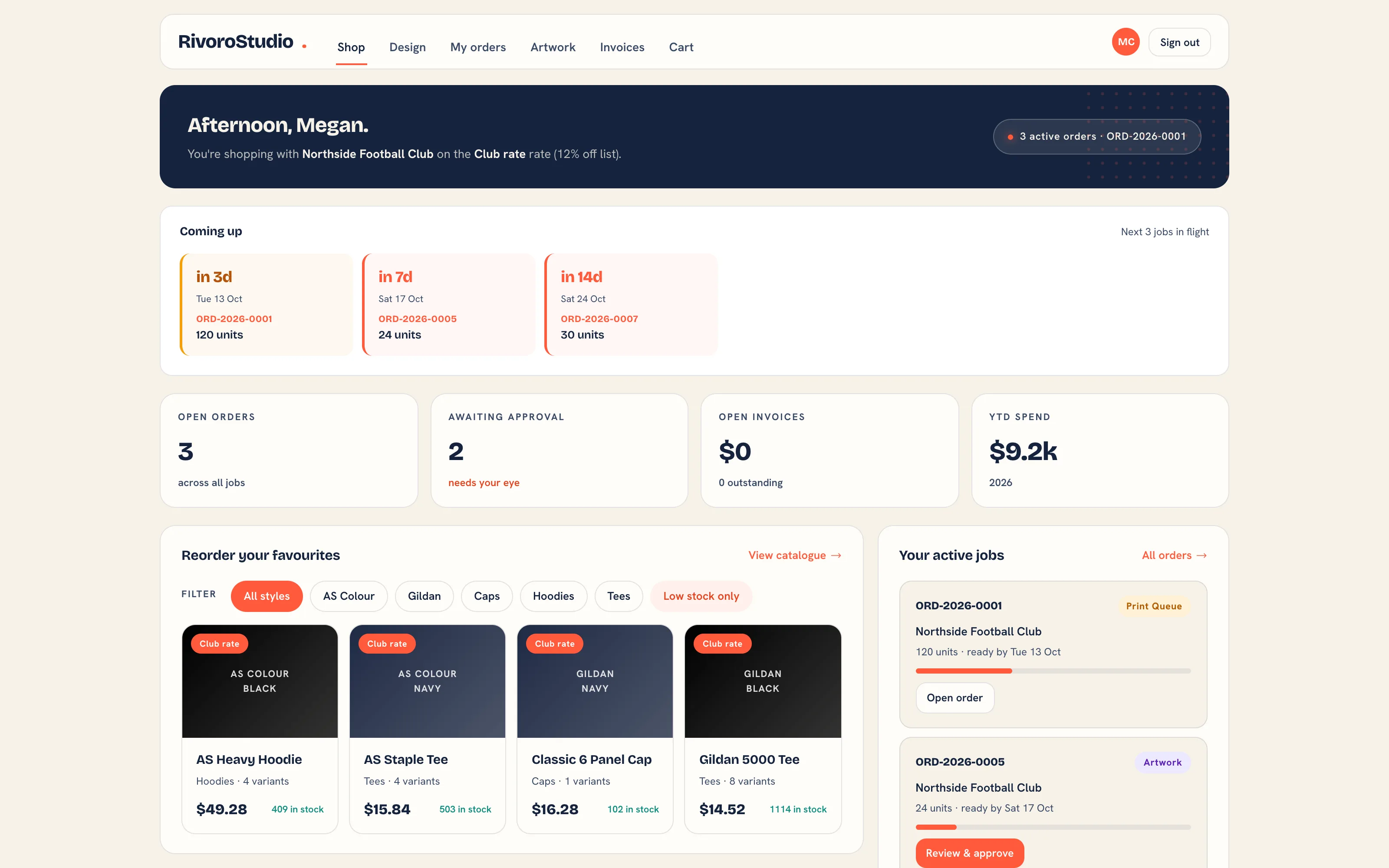Screen dimensions: 1389x868
Task: Open AS Colour Navy tee thumbnail
Action: (x=427, y=681)
